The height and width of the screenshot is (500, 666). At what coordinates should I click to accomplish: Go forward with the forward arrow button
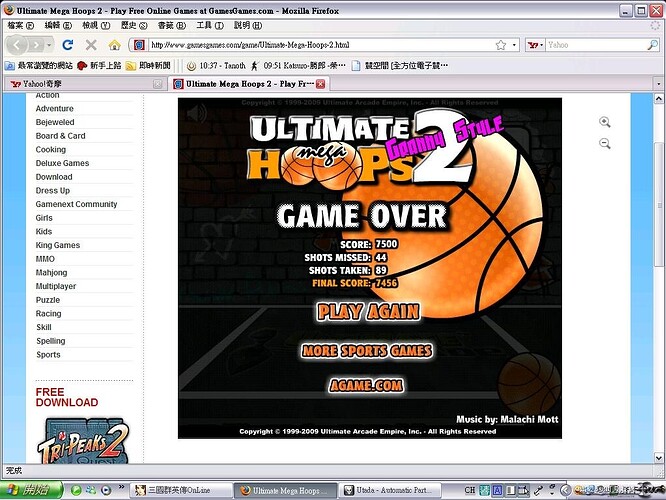pyautogui.click(x=37, y=45)
